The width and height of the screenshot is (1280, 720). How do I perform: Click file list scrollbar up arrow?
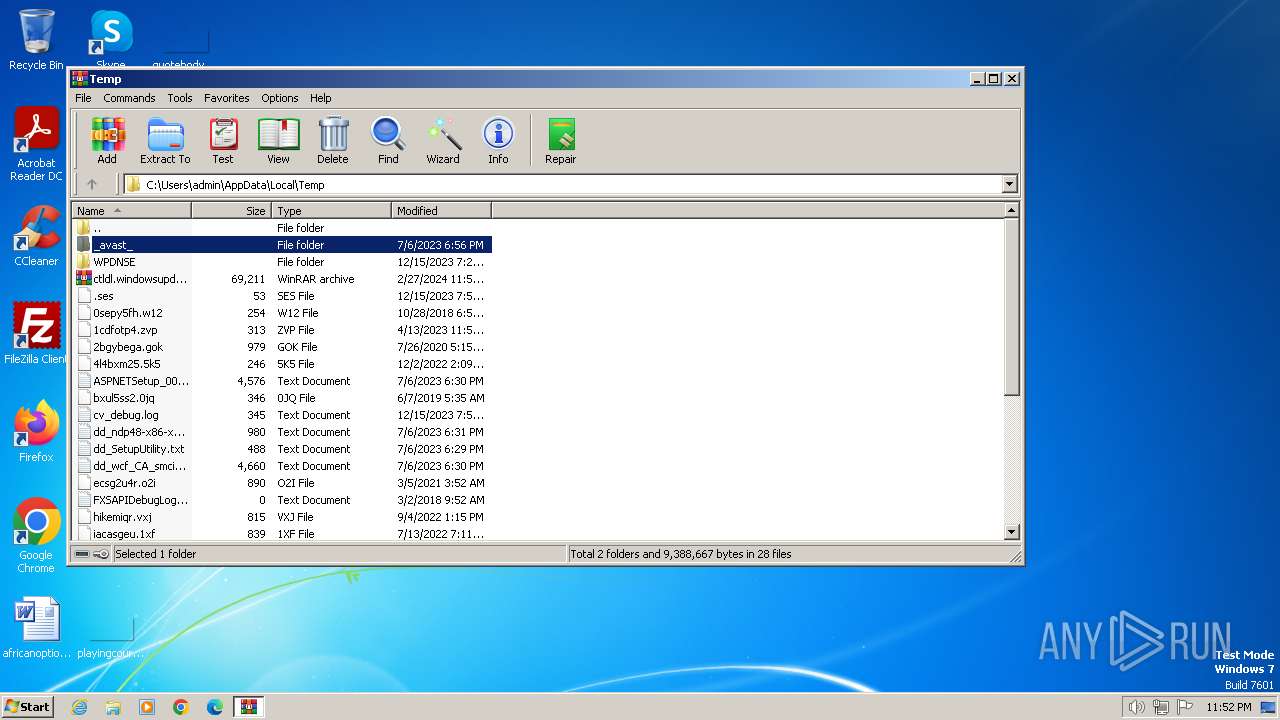tap(1011, 210)
